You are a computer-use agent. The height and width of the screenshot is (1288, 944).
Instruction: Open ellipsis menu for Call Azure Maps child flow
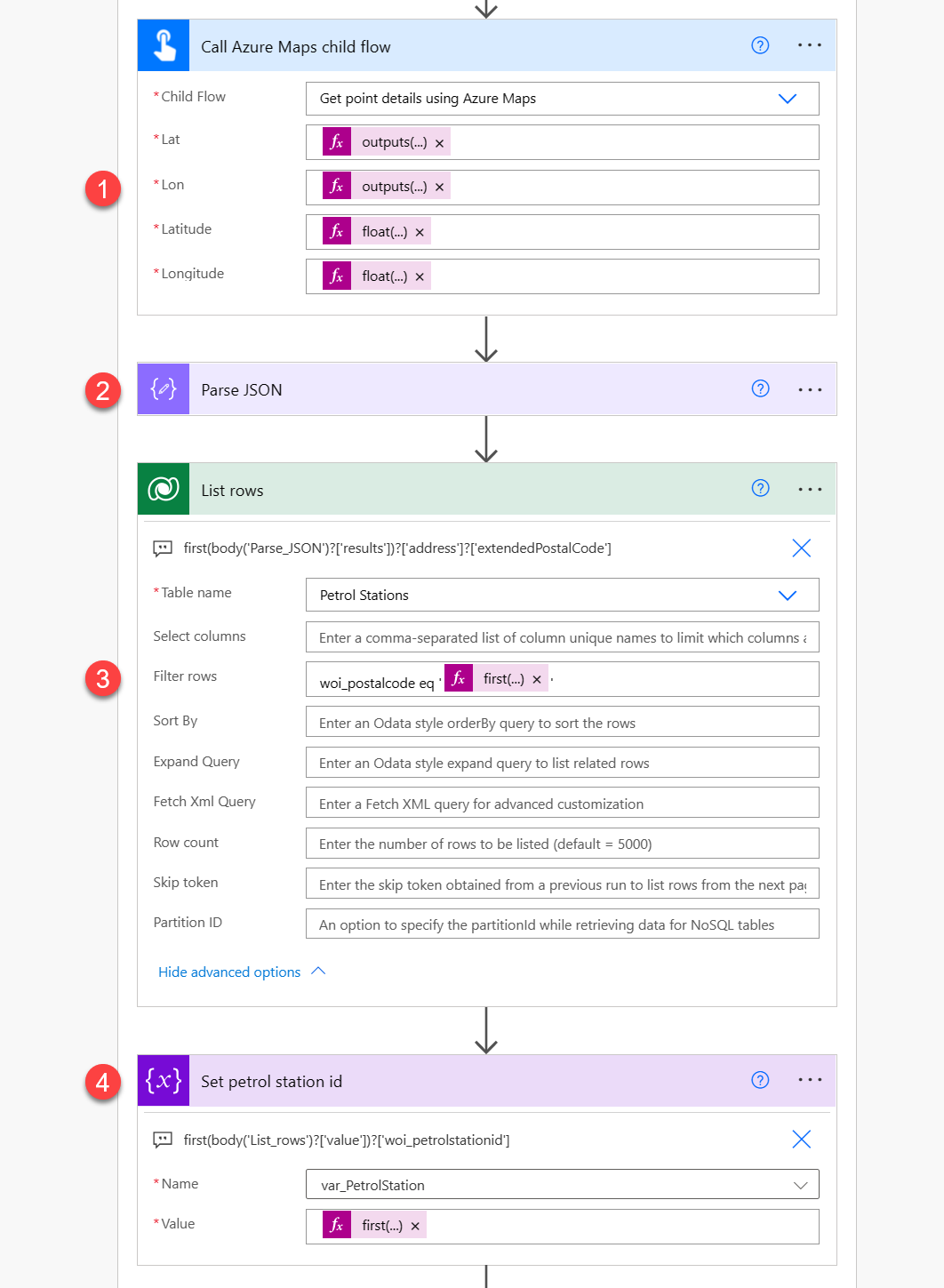click(x=810, y=45)
